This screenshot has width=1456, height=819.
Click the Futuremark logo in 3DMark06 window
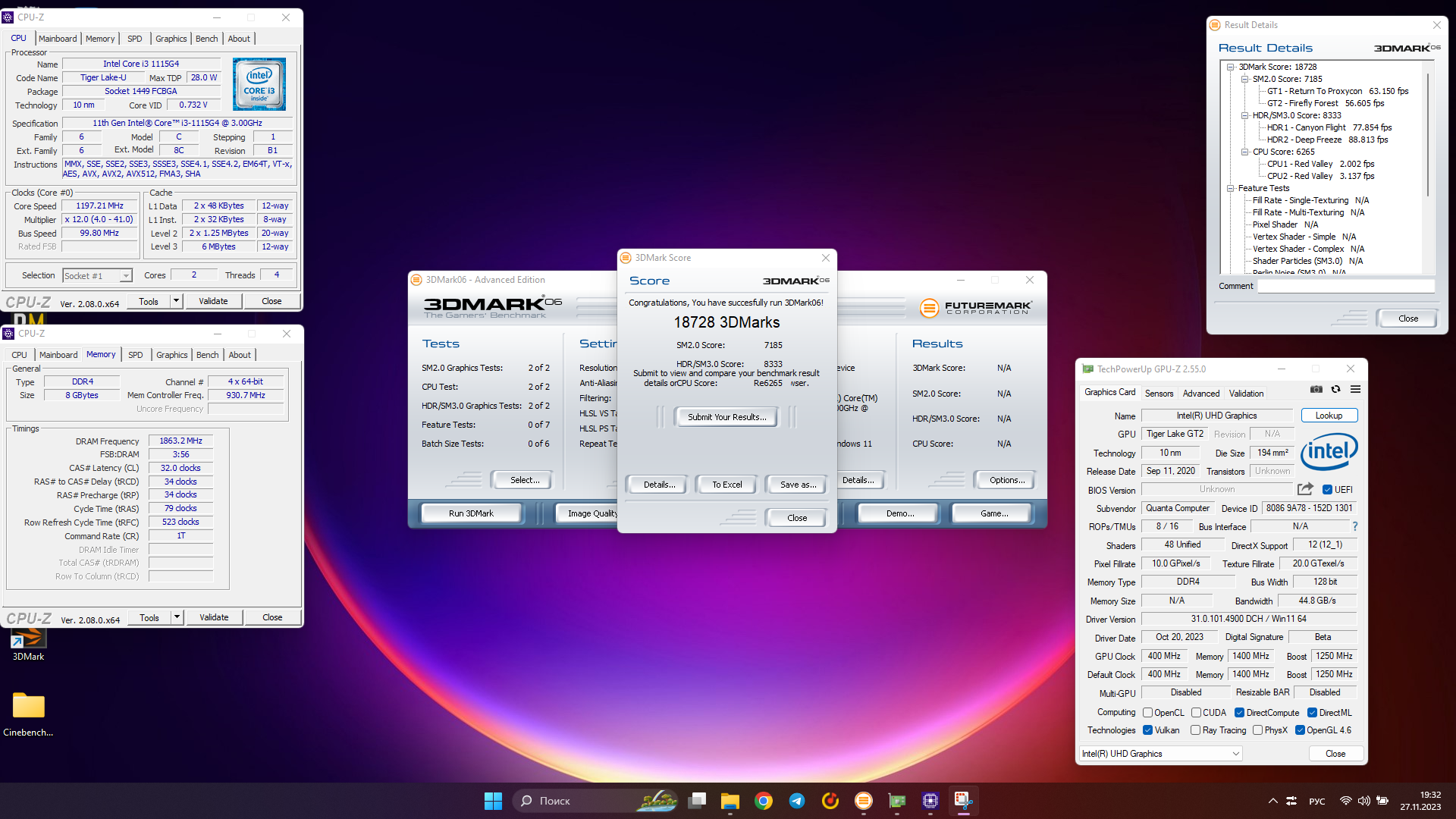(x=976, y=308)
